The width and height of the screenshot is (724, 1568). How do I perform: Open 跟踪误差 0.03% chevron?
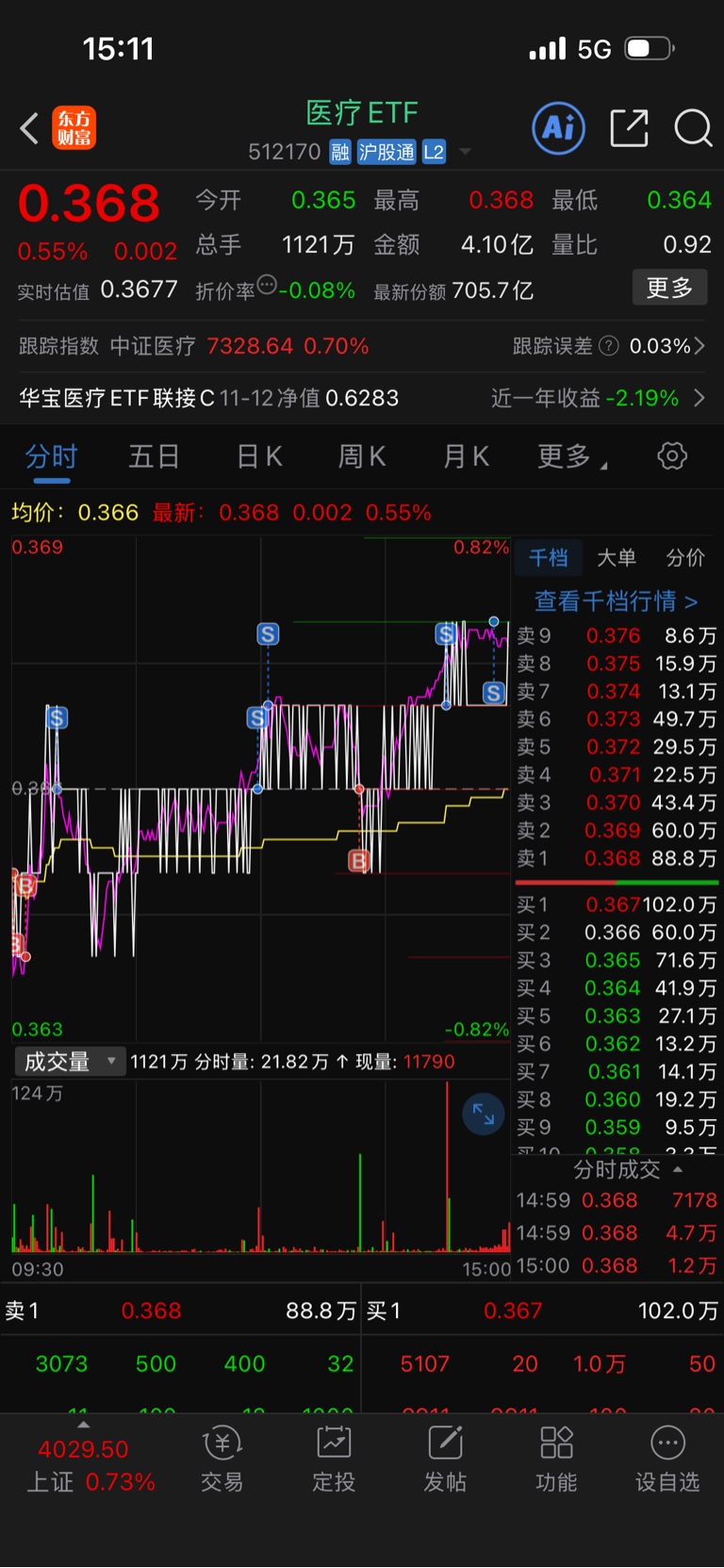699,346
